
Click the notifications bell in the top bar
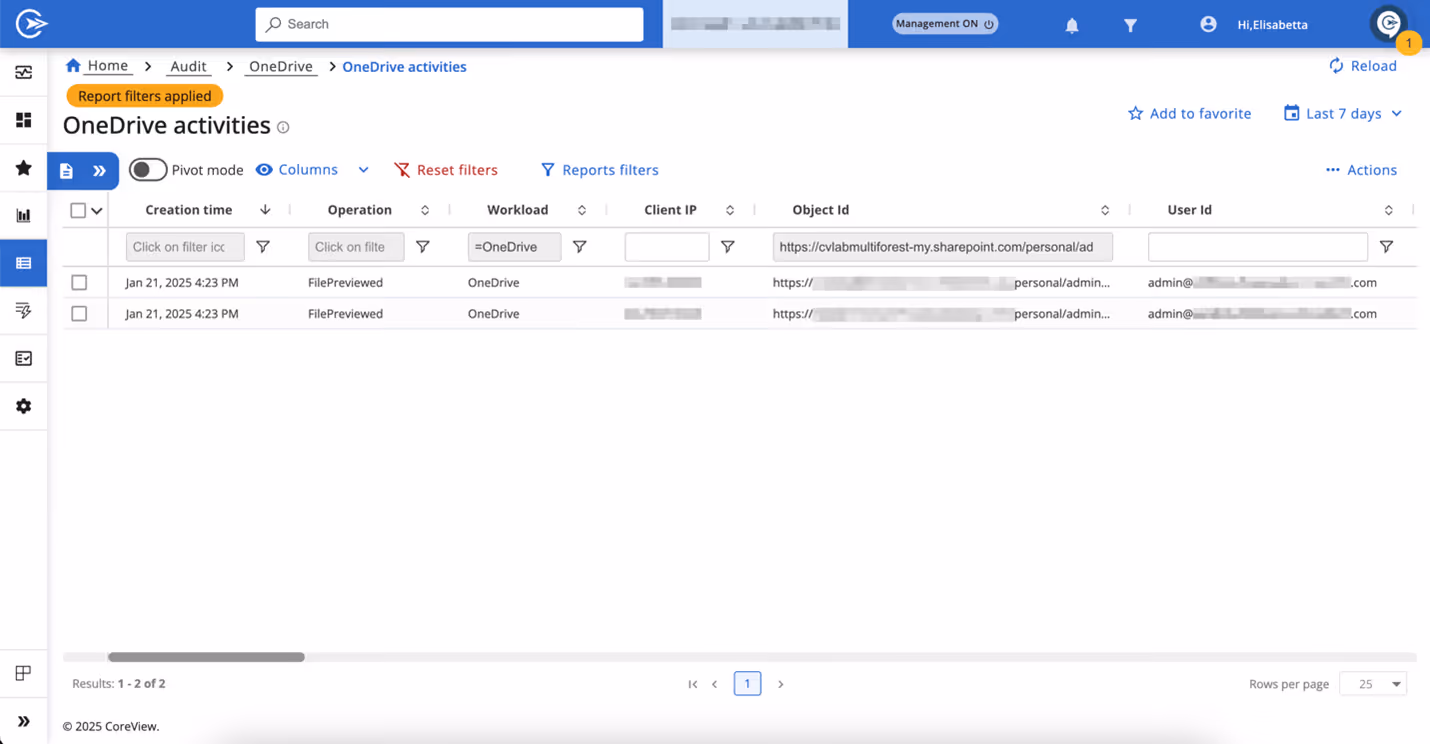pyautogui.click(x=1071, y=23)
